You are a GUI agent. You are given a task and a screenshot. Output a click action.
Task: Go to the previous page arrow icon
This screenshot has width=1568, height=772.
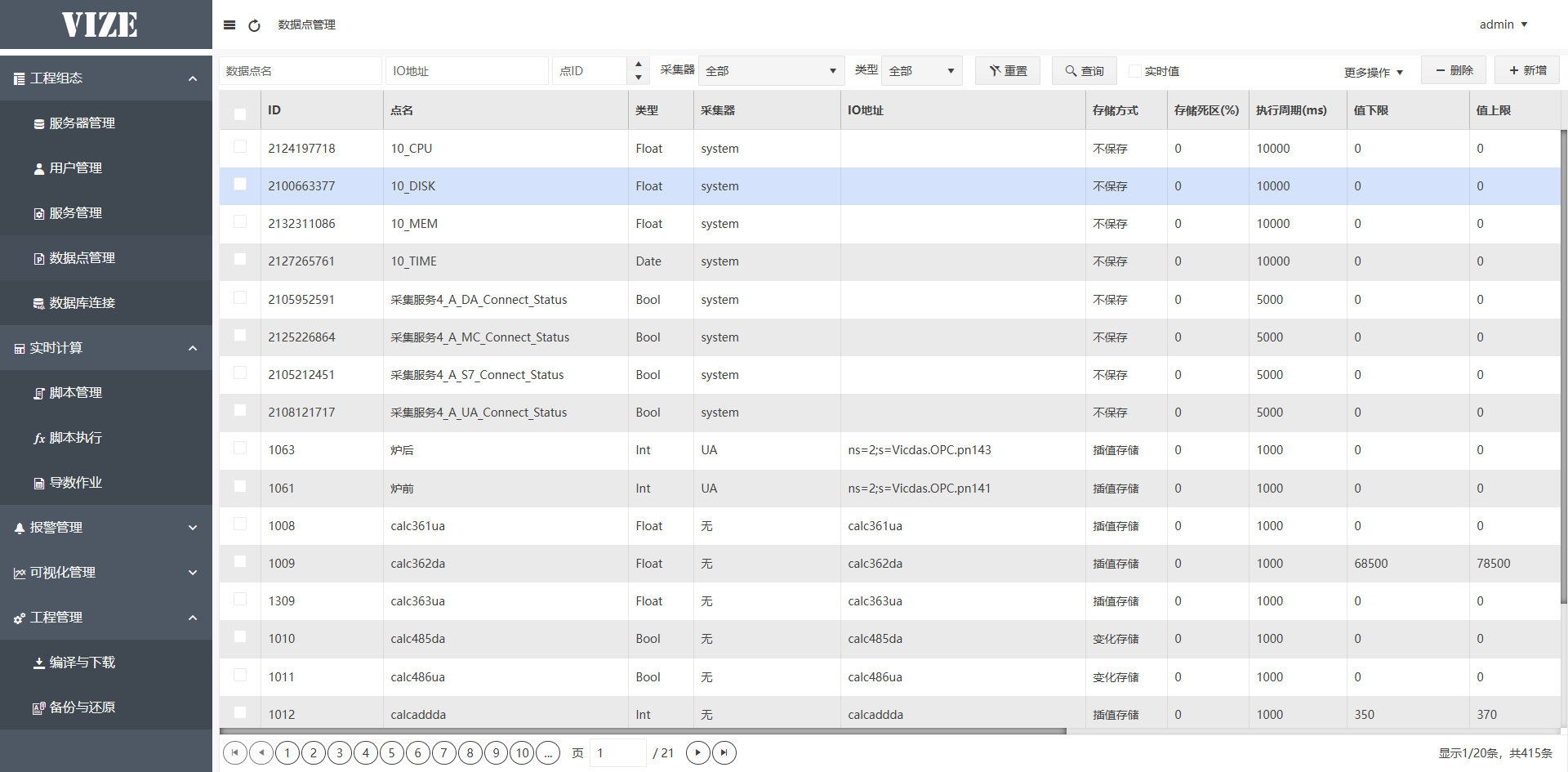point(261,752)
